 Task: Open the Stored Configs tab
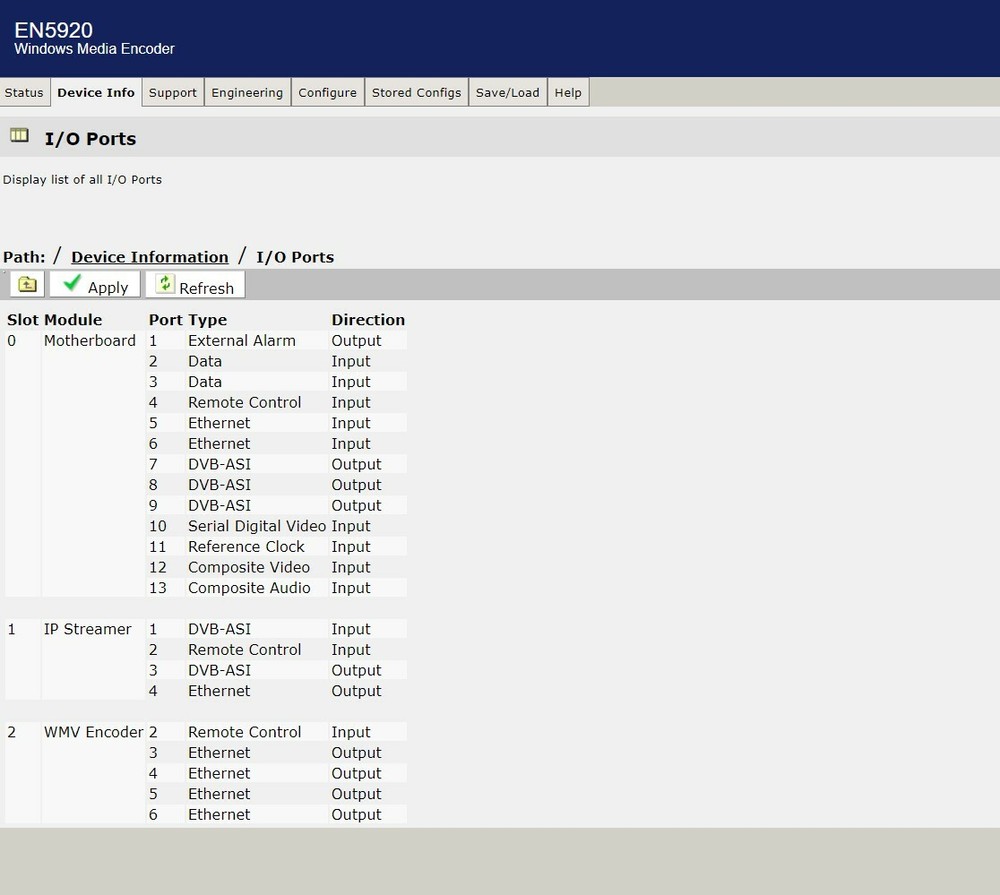click(x=416, y=93)
